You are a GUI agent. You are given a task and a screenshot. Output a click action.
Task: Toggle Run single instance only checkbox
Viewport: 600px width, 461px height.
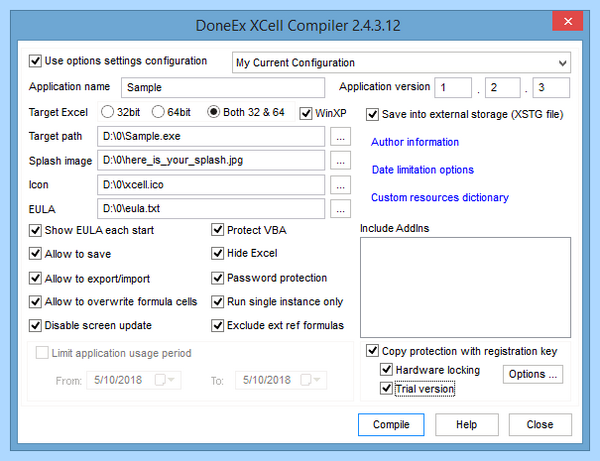click(x=217, y=301)
